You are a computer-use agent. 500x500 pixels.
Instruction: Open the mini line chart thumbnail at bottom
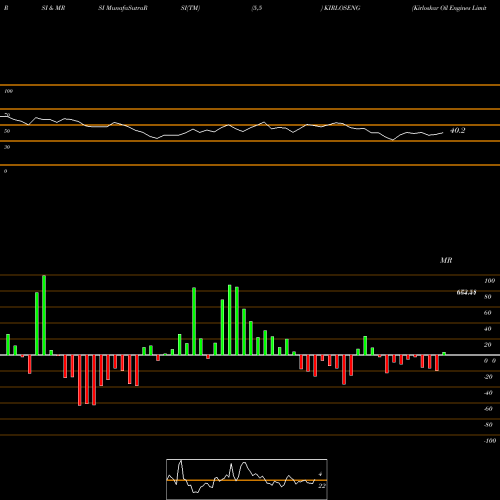click(x=247, y=479)
